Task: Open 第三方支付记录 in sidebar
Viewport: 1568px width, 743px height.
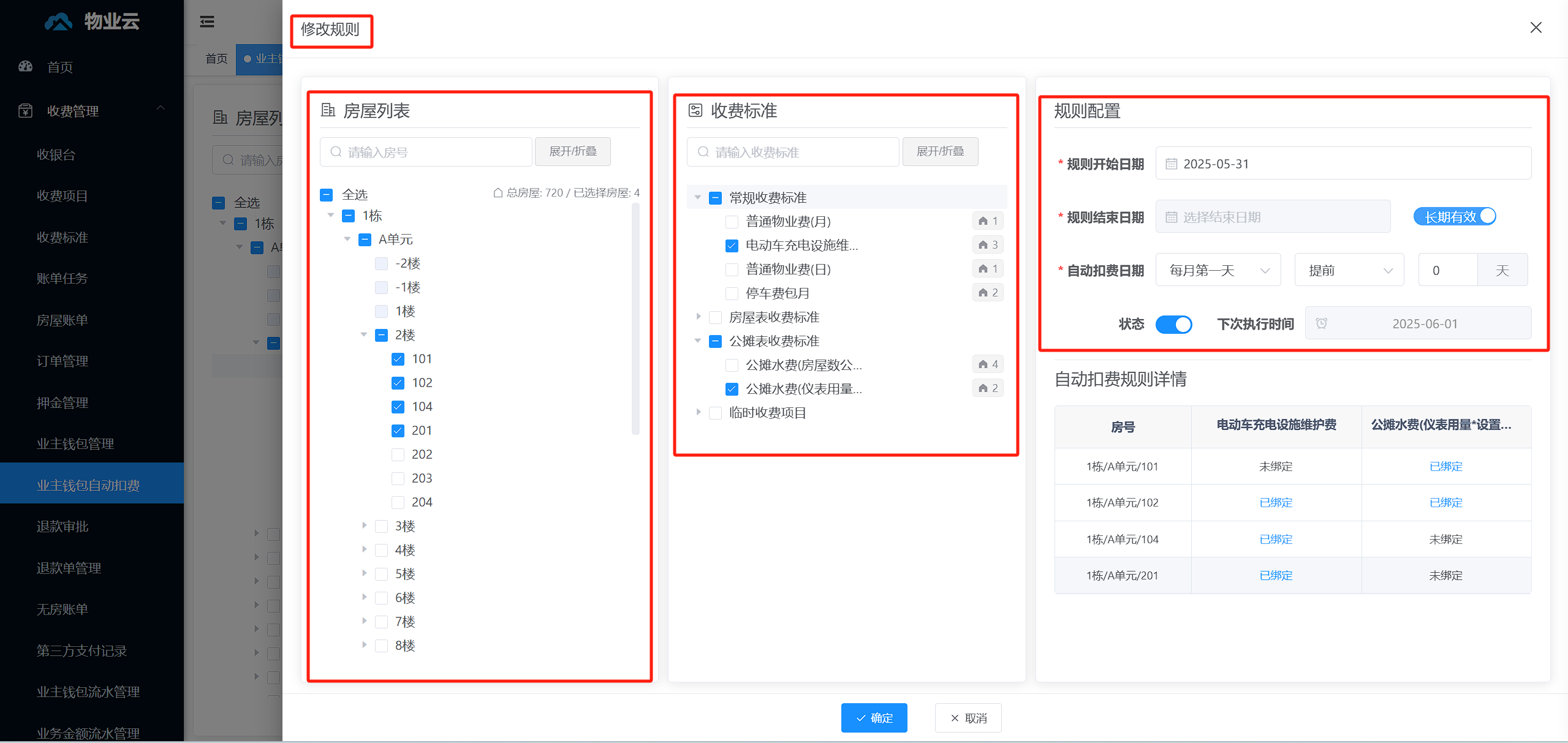Action: pos(81,651)
